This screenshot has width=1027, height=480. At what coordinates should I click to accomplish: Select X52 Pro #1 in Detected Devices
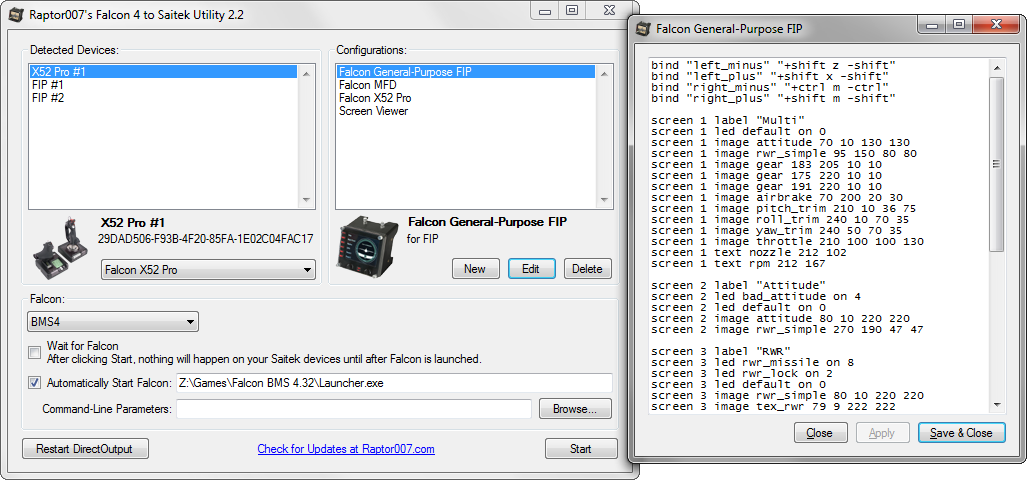pyautogui.click(x=163, y=71)
